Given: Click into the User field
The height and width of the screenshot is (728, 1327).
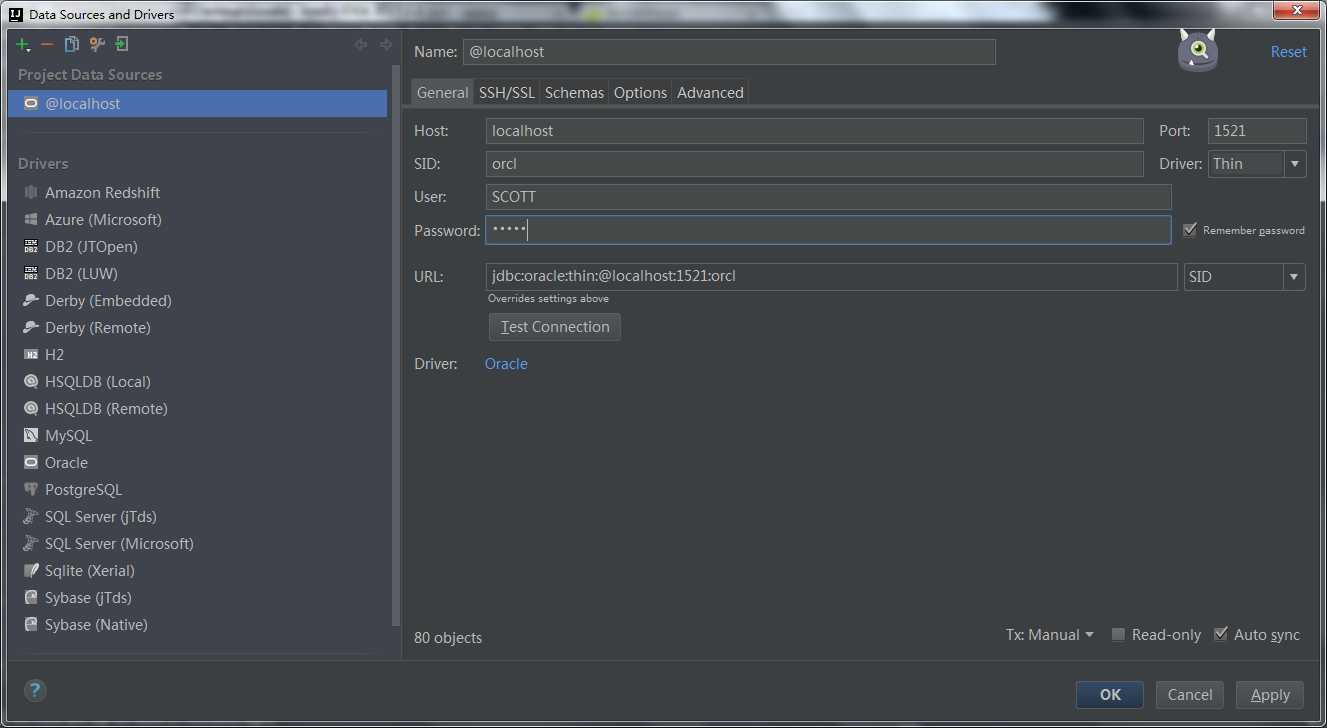Looking at the screenshot, I should tap(828, 197).
